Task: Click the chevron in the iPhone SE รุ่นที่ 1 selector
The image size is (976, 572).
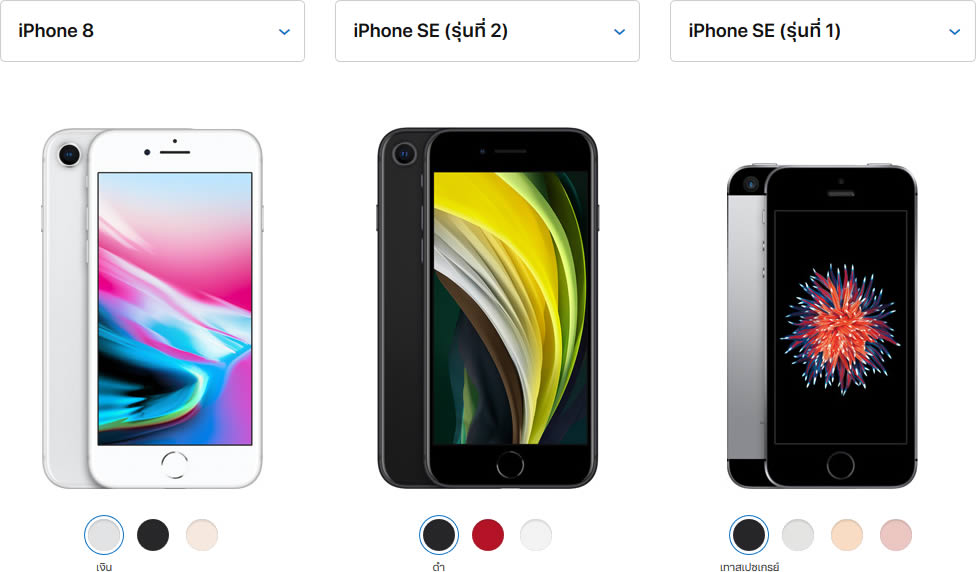Action: point(955,32)
